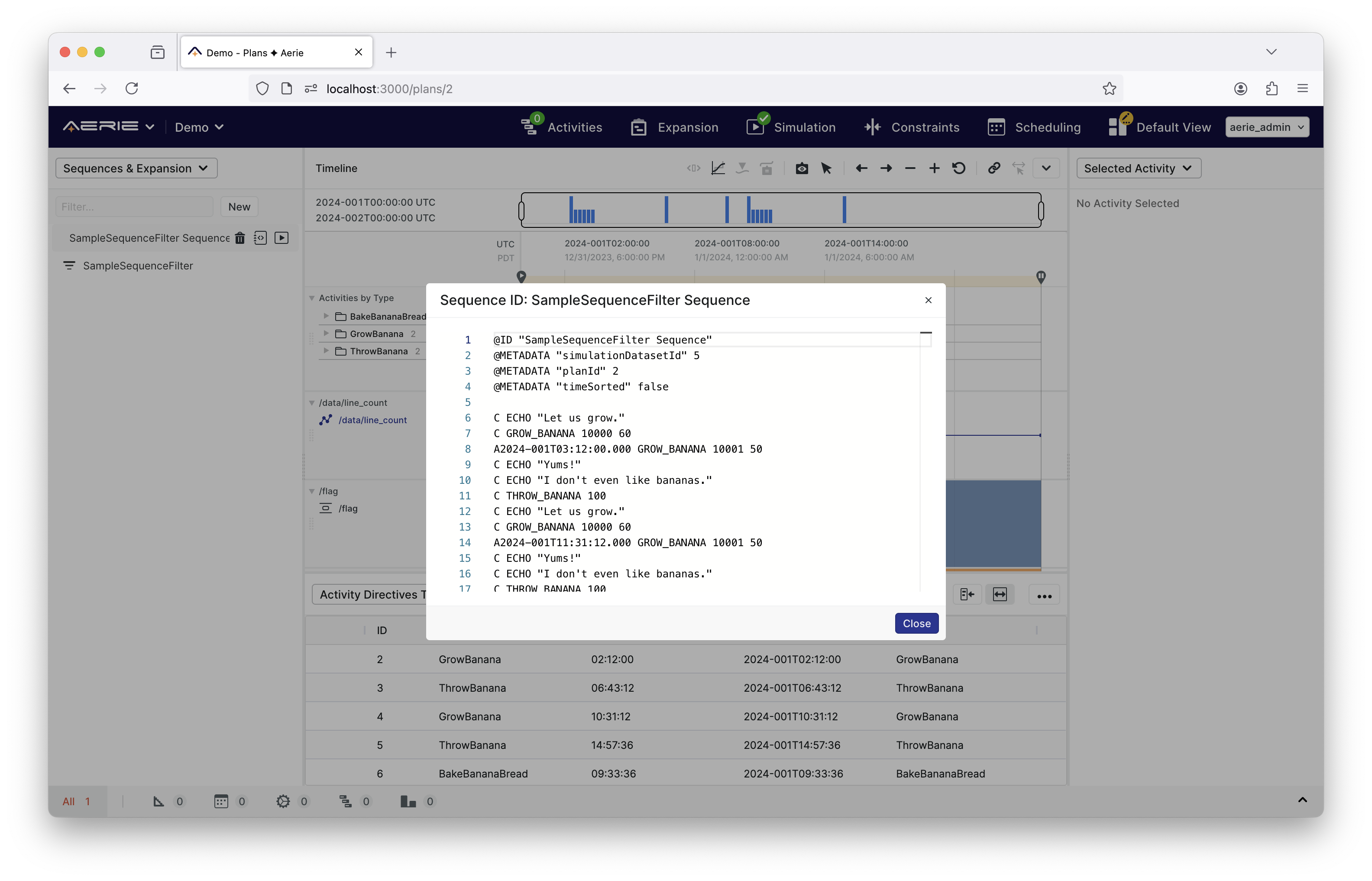Select the pointer tool in the timeline toolbar
The width and height of the screenshot is (1372, 881).
tap(826, 168)
